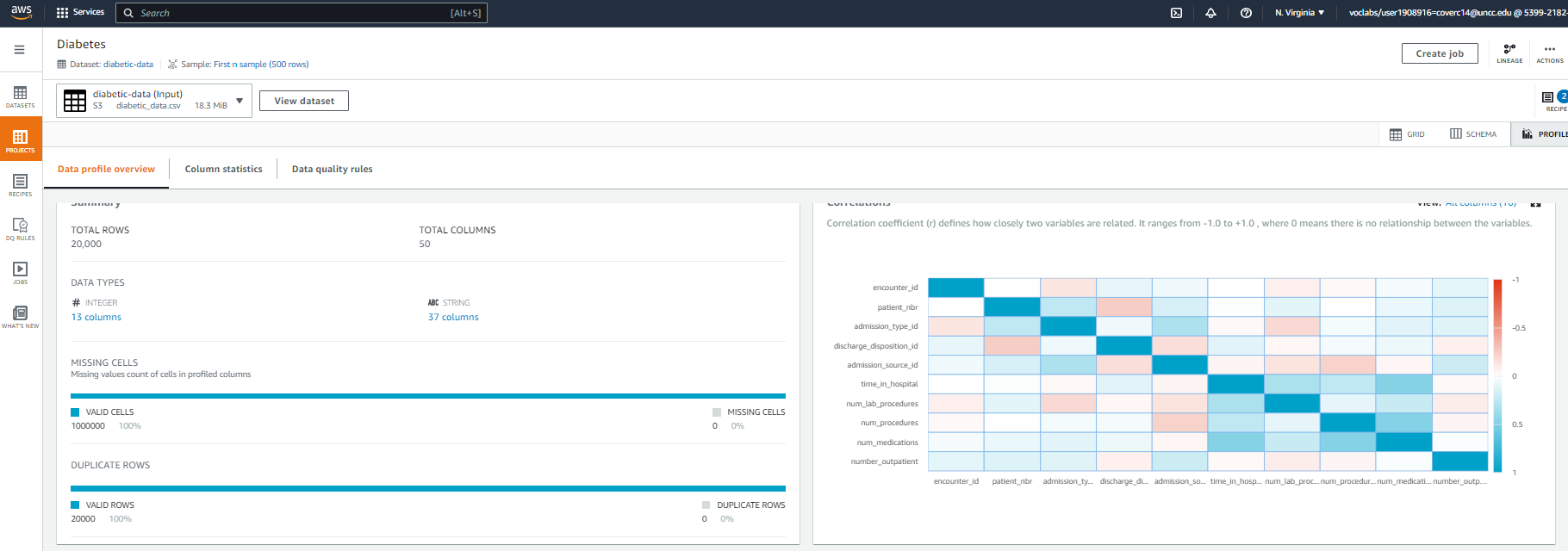Click the TOTAL ROWS value 20,000

pos(86,244)
